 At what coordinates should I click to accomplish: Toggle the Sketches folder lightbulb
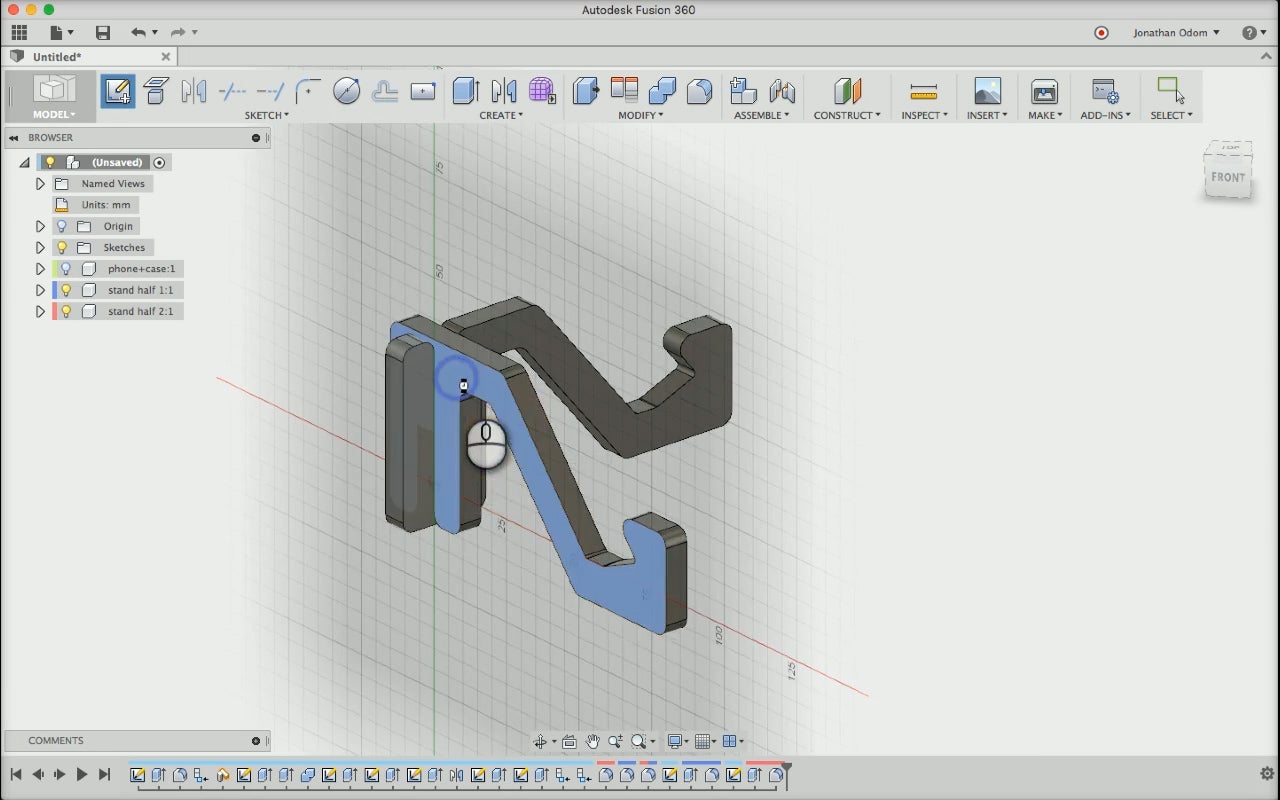click(x=62, y=248)
